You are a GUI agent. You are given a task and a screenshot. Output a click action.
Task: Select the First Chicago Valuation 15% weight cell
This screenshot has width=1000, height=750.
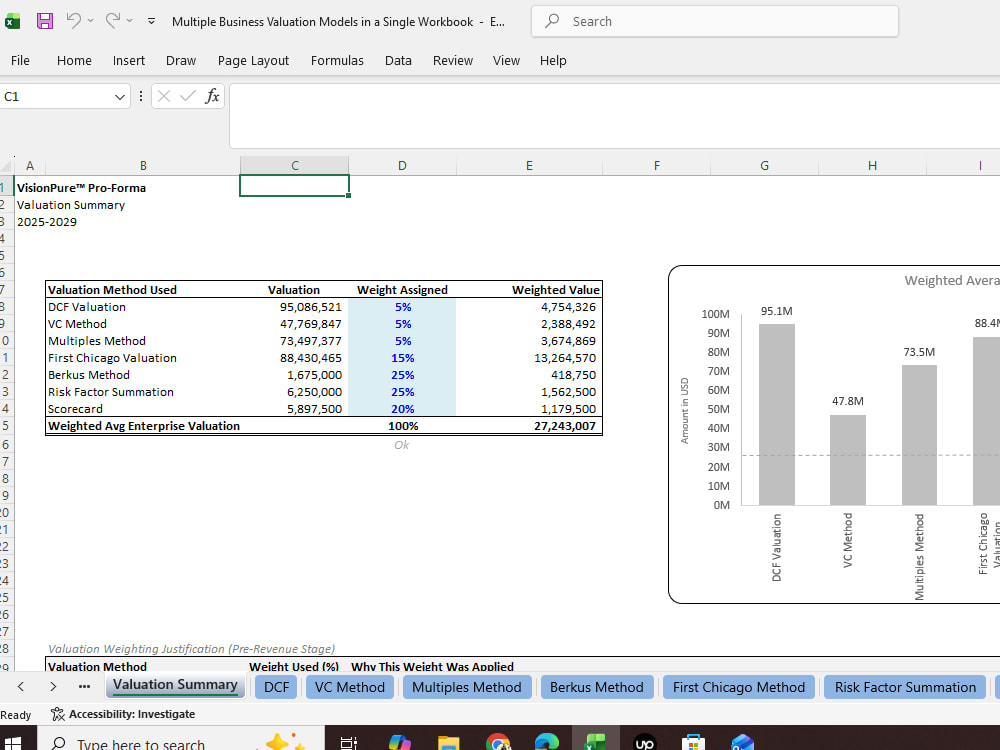point(402,358)
